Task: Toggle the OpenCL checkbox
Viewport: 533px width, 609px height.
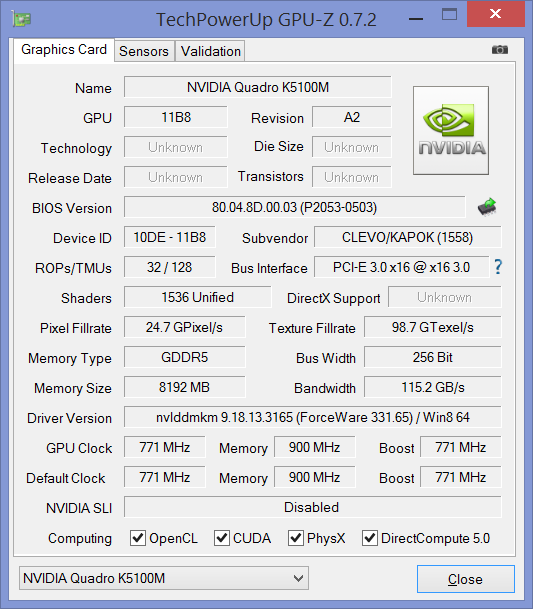Action: [x=138, y=538]
